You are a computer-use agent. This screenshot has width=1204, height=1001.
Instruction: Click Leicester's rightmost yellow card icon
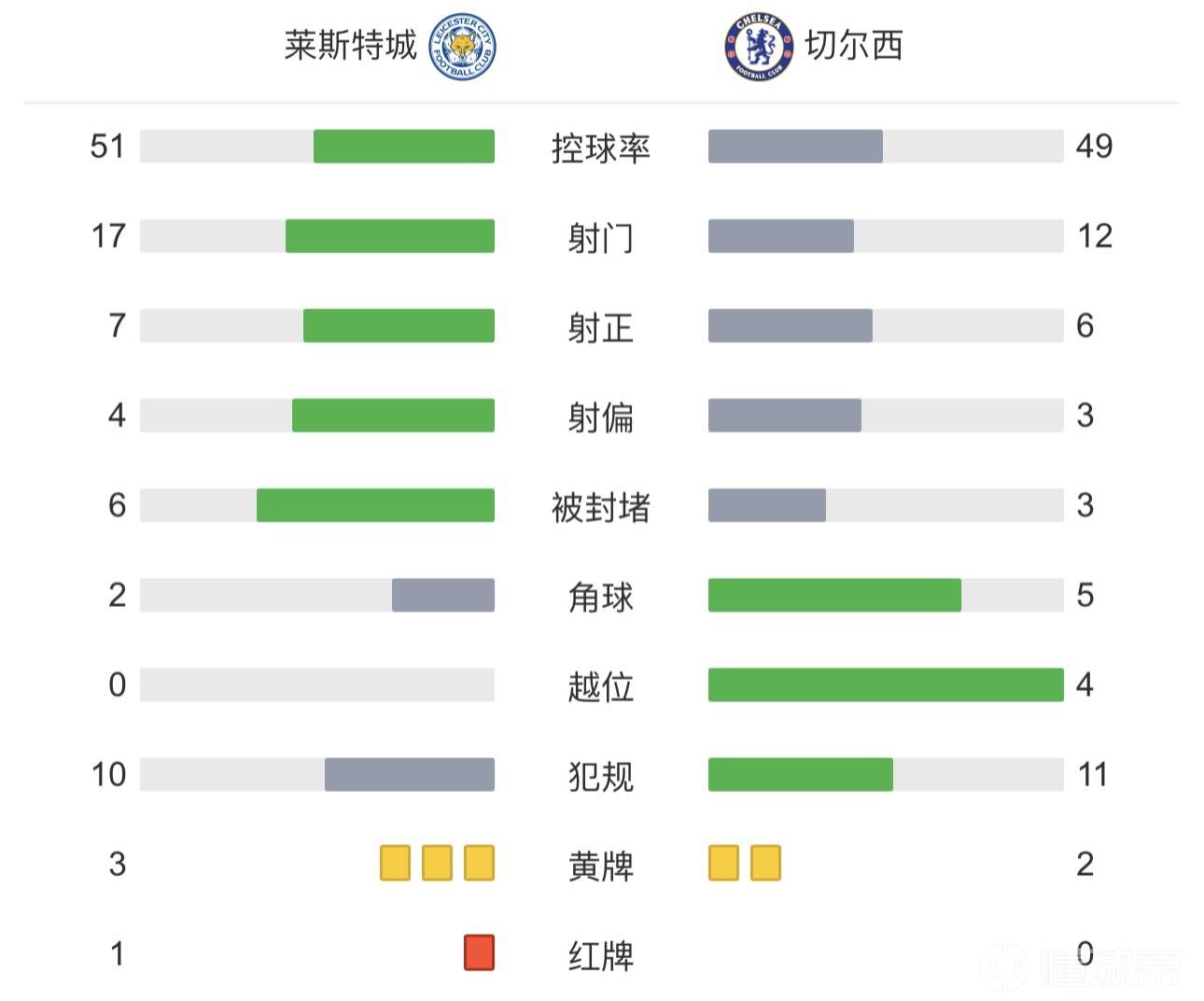coord(479,864)
